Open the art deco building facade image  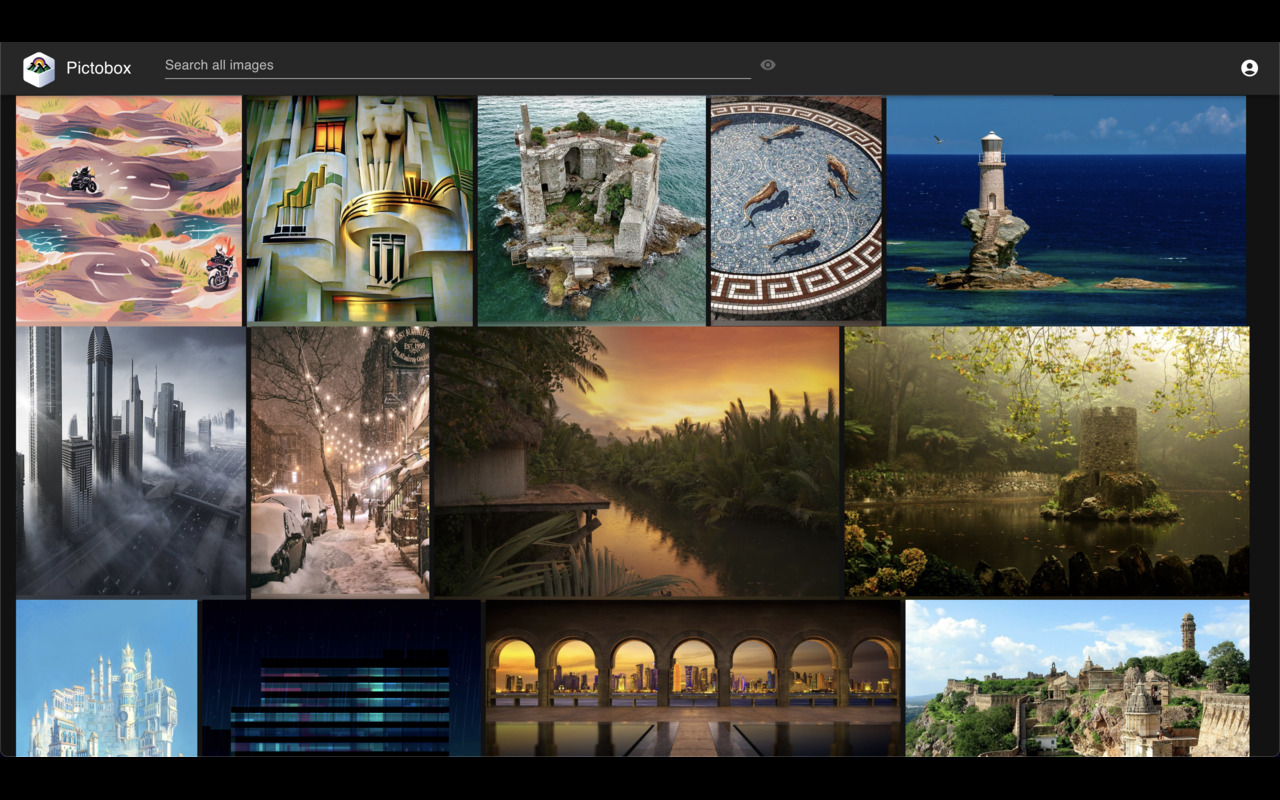(x=360, y=210)
